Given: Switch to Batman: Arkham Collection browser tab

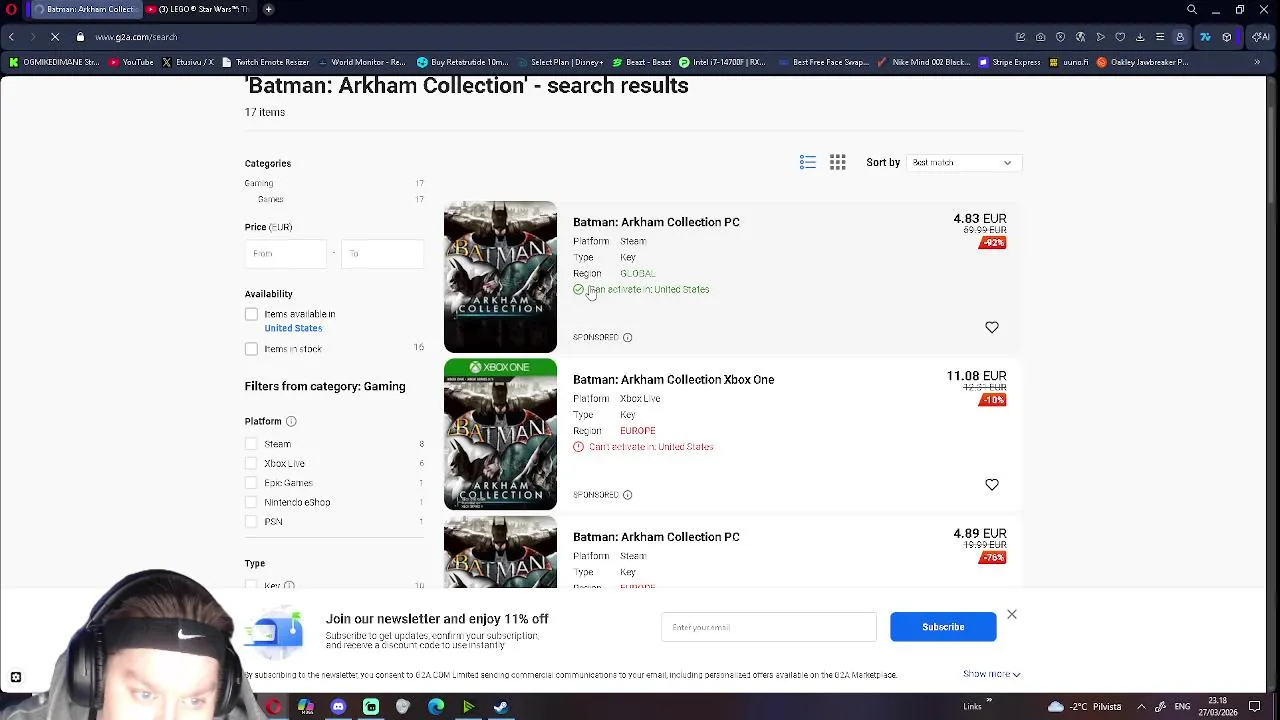Looking at the screenshot, I should (86, 9).
